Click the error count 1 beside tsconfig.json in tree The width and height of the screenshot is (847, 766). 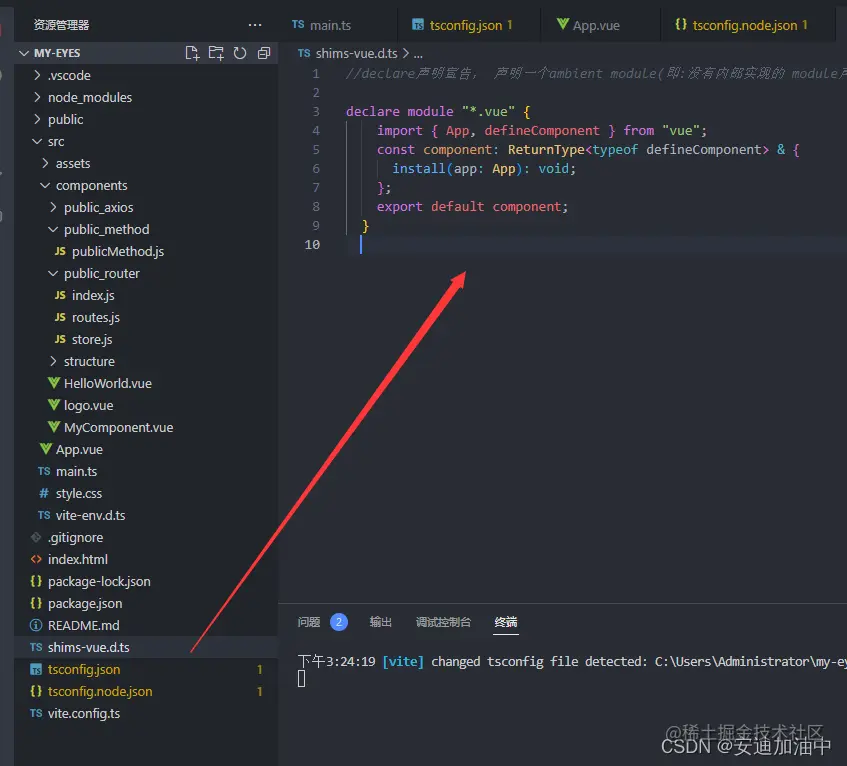pyautogui.click(x=259, y=669)
